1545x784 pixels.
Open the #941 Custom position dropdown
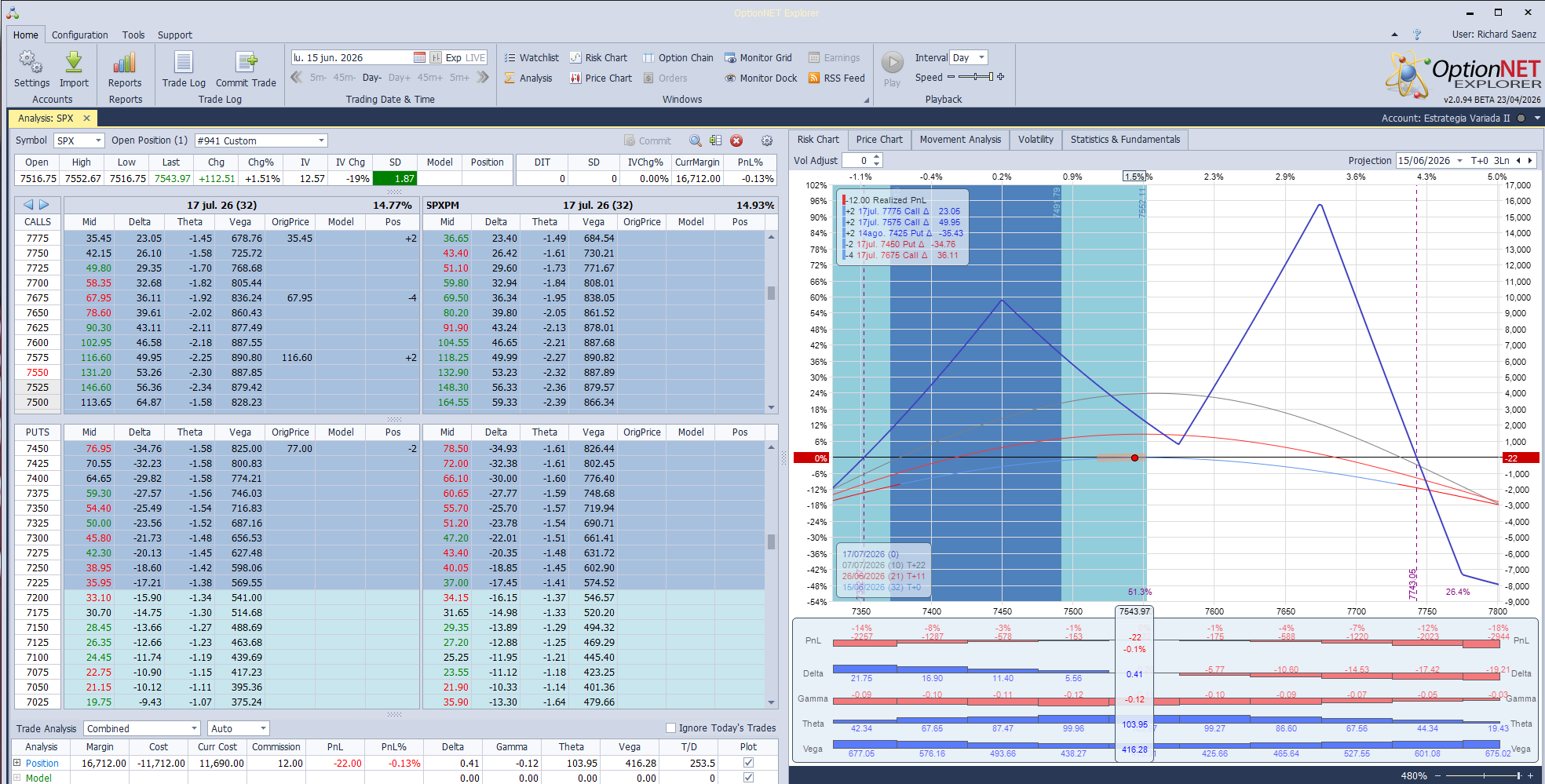321,140
